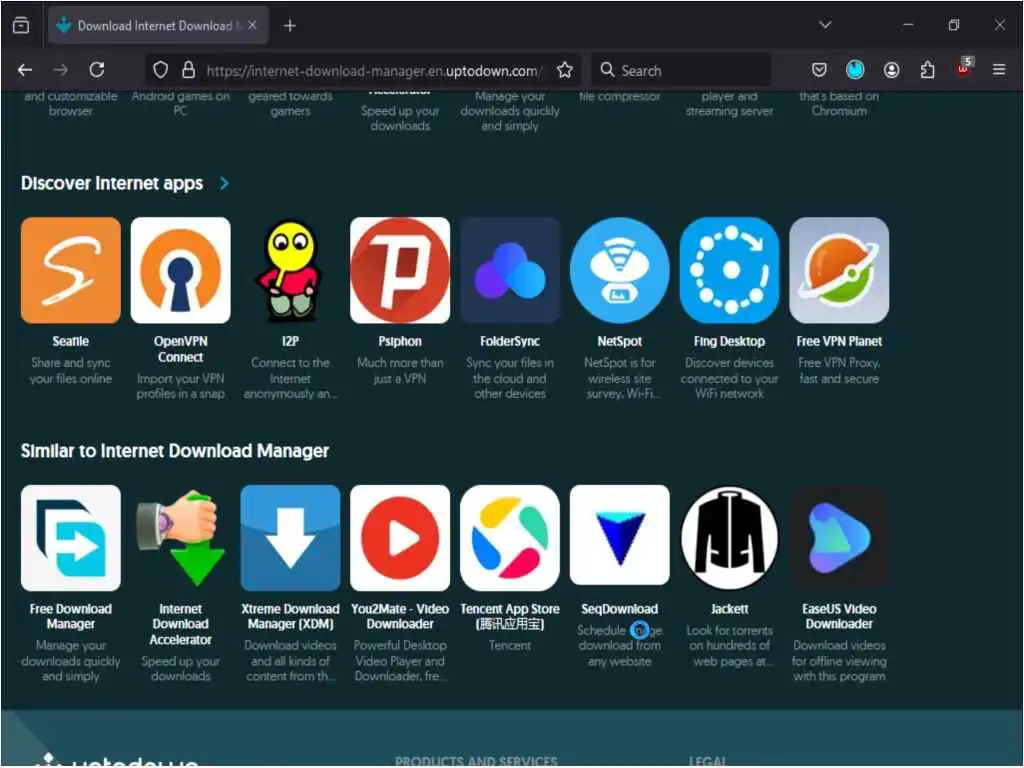
Task: Open the FolderSync app icon
Action: pos(509,270)
